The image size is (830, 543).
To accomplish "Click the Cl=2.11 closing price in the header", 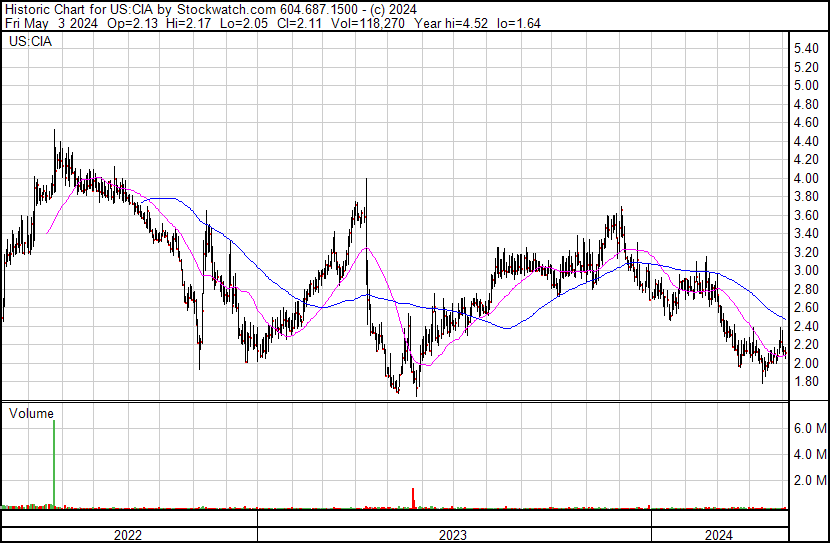I will point(254,24).
